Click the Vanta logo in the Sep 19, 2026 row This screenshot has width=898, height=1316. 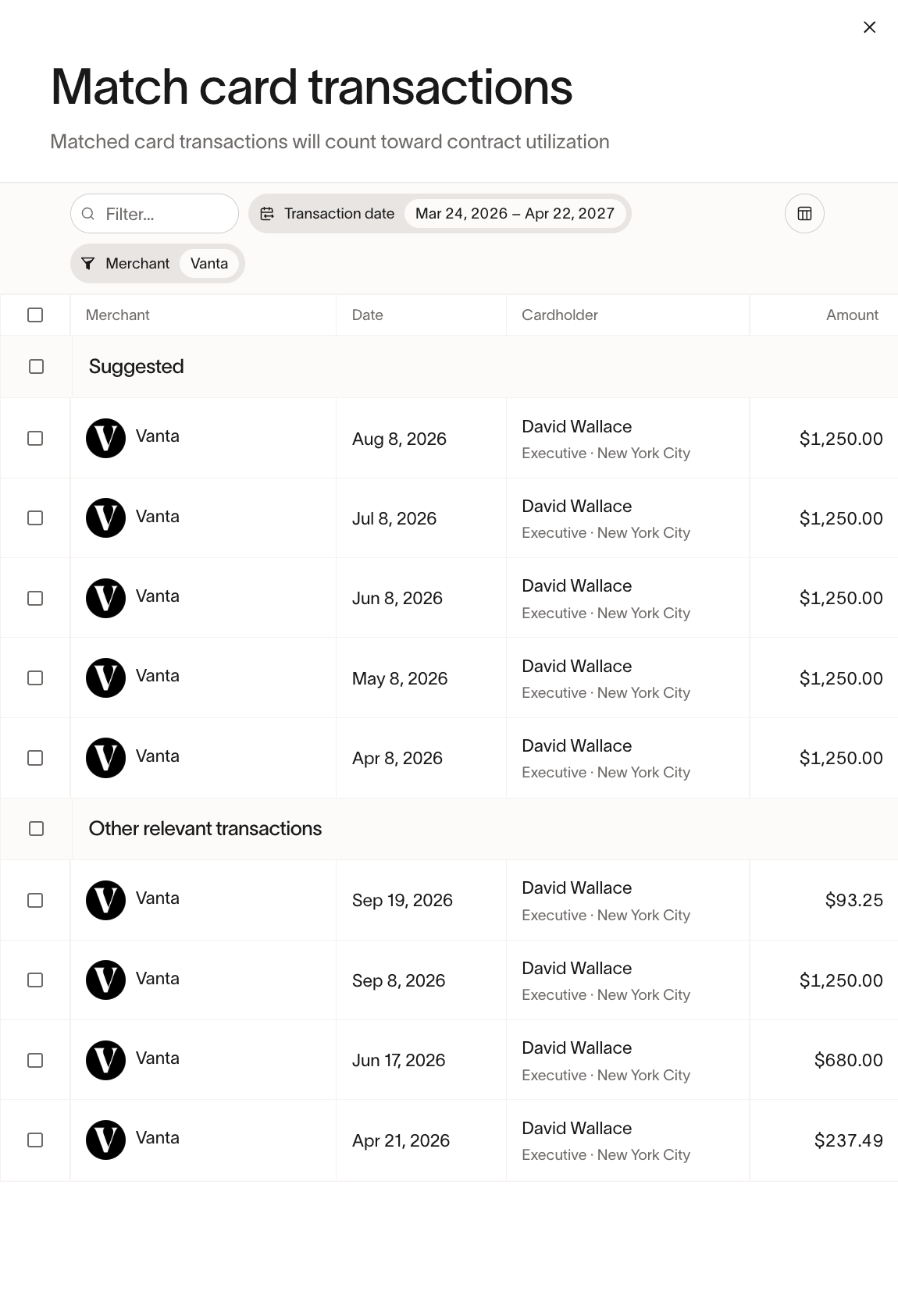pyautogui.click(x=105, y=900)
